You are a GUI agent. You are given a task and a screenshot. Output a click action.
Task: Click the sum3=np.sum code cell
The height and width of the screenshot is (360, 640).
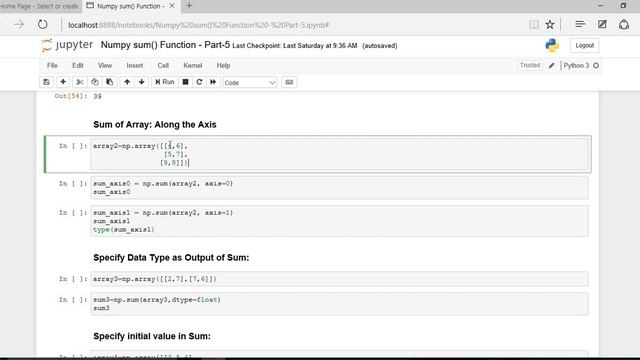tap(340, 304)
